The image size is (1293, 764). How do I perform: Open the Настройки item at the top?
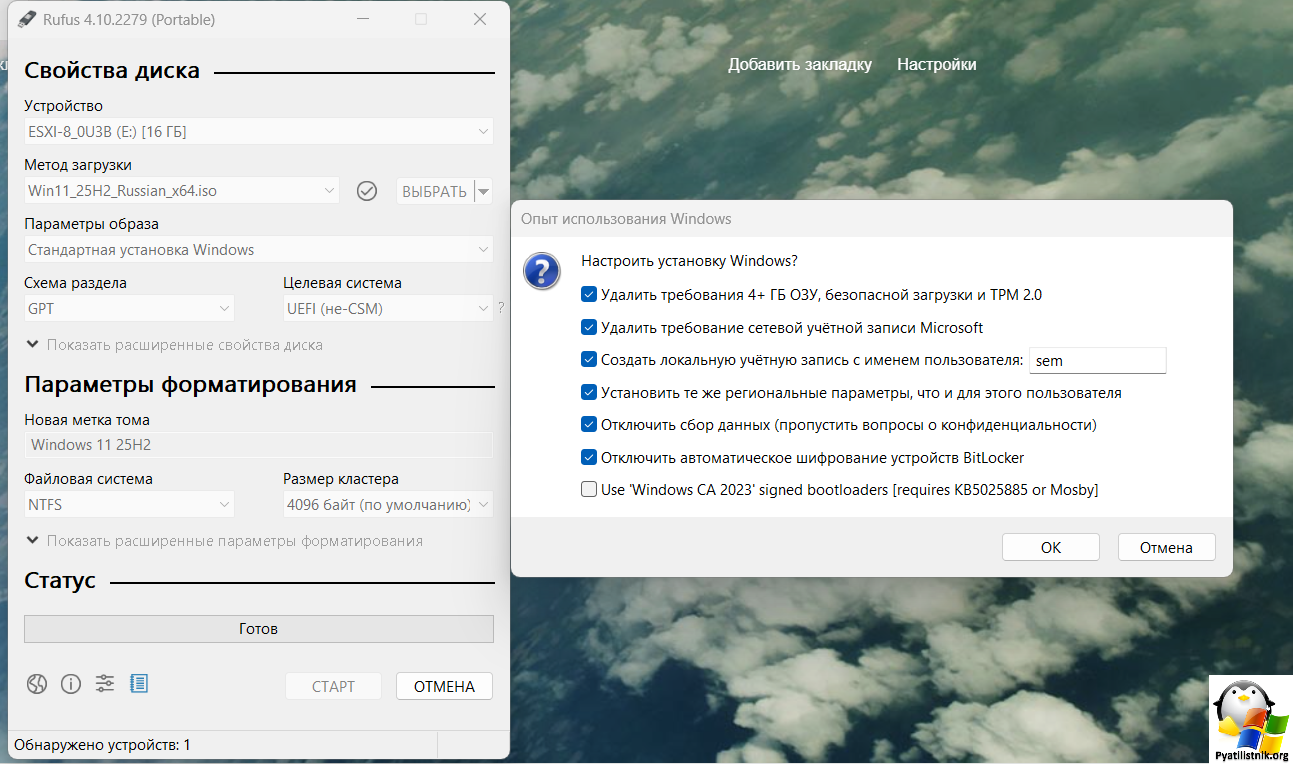(936, 64)
